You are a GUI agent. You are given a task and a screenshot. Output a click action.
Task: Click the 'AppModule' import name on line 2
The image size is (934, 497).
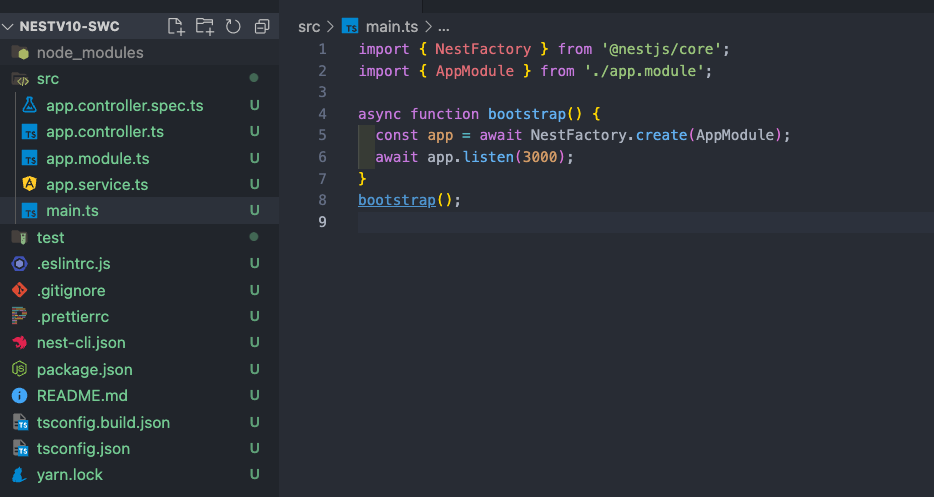[x=475, y=71]
